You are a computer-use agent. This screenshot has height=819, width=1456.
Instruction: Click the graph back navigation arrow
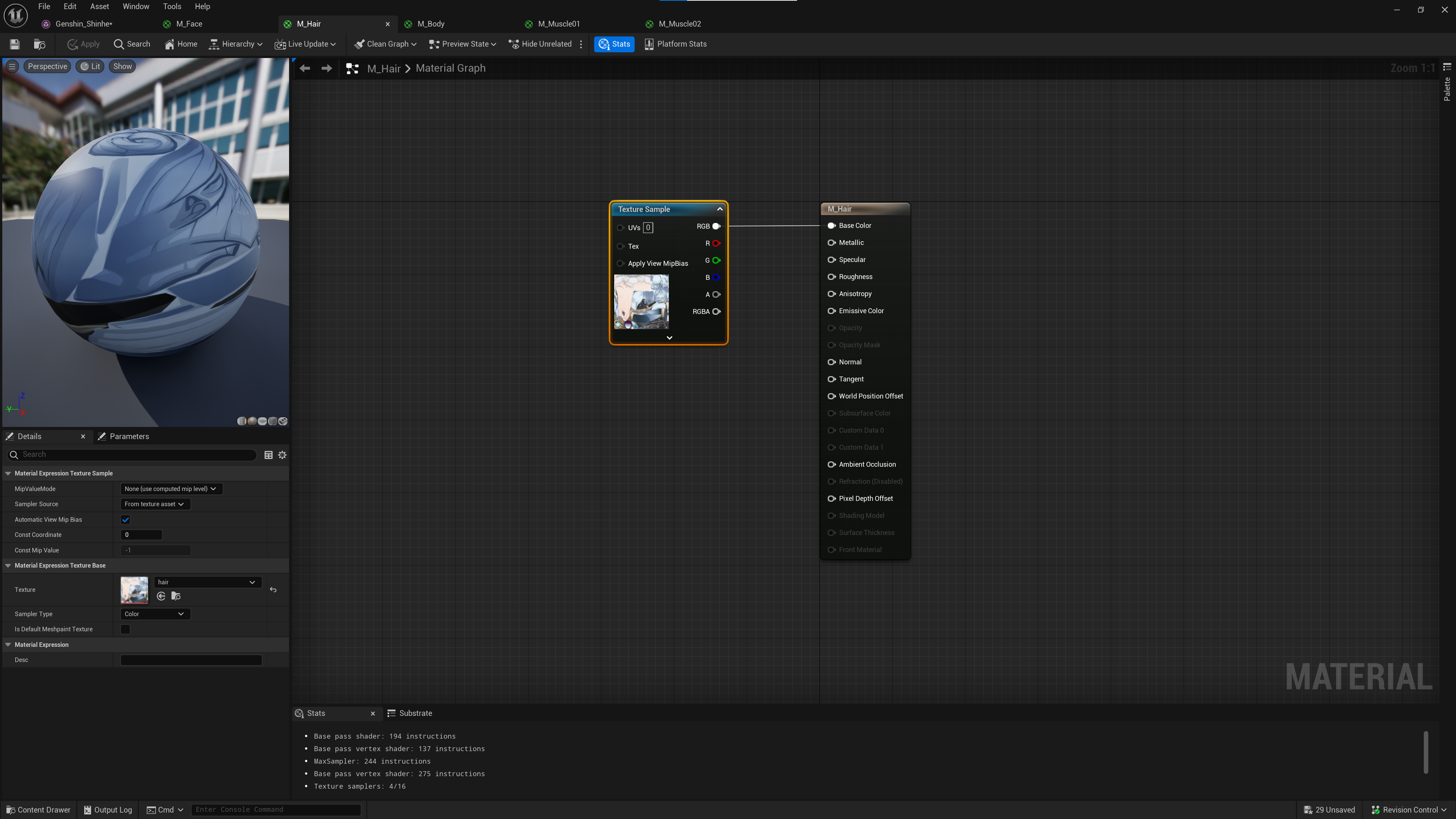(x=305, y=68)
